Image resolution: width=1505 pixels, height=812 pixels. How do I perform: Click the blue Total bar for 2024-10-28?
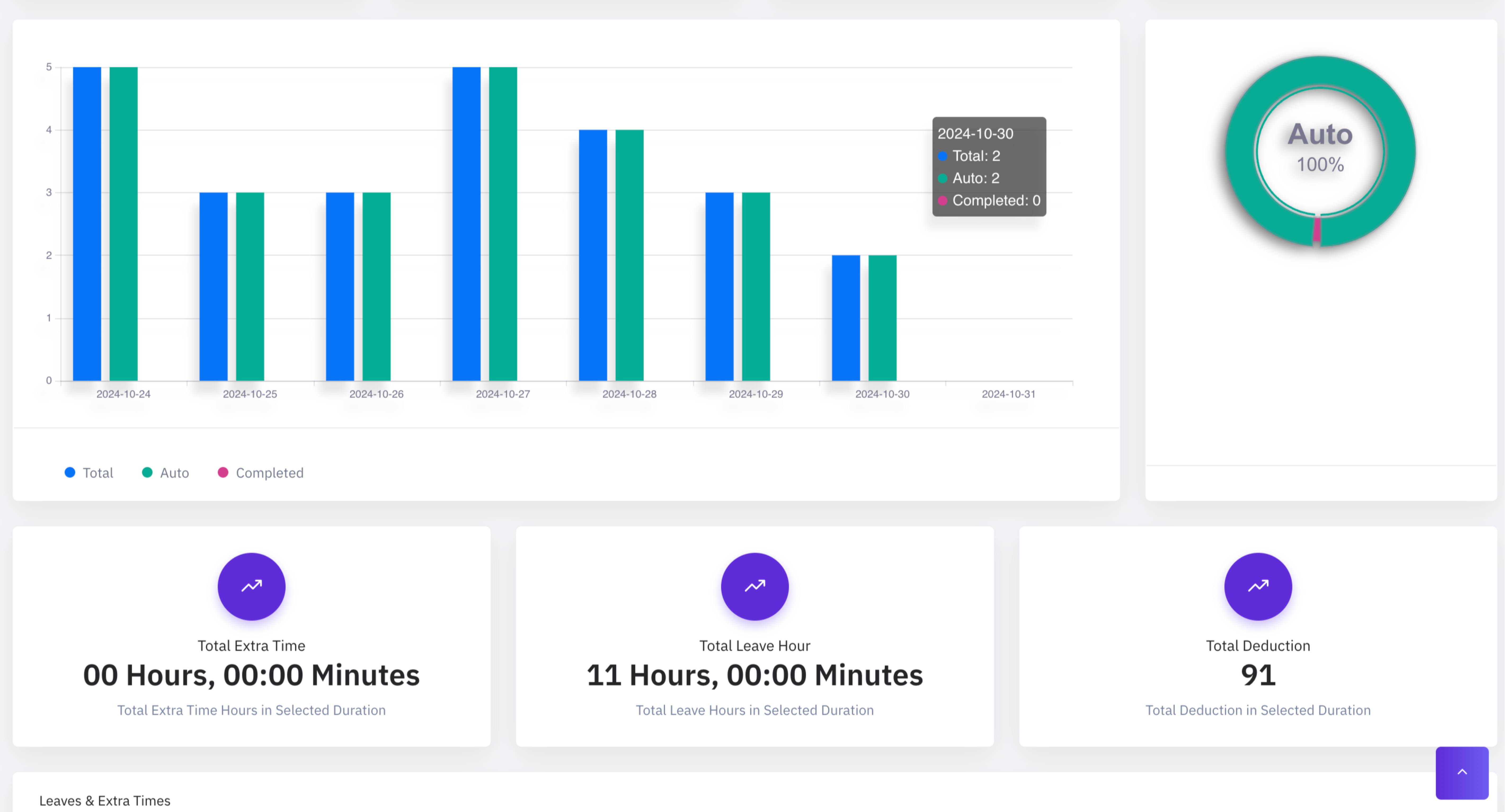pyautogui.click(x=593, y=255)
